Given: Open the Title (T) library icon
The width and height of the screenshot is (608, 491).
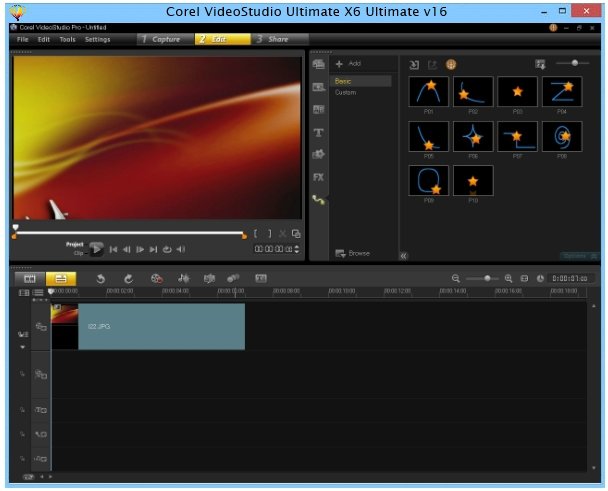Looking at the screenshot, I should pos(319,133).
